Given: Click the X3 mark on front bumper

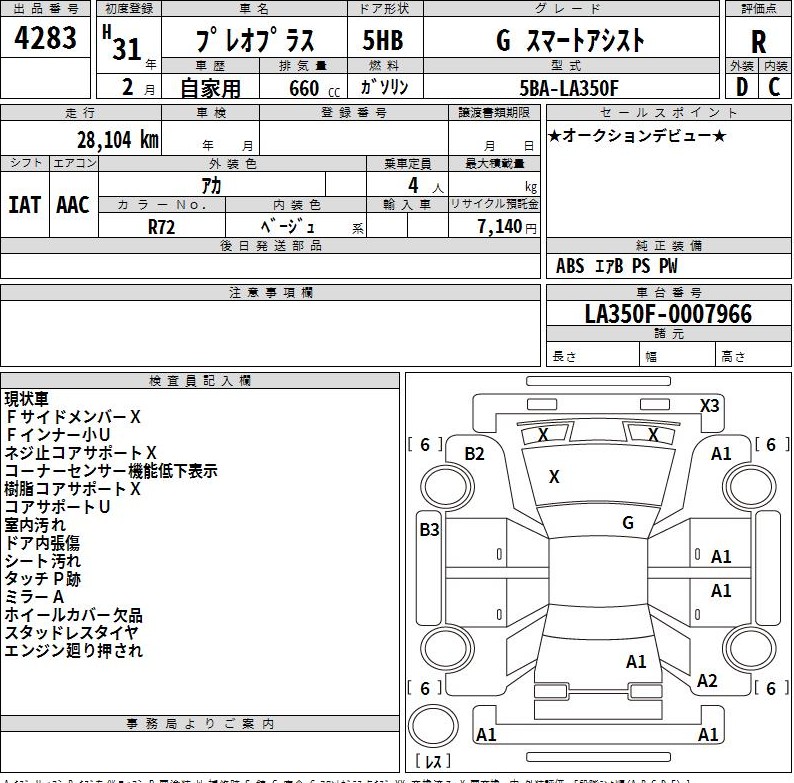Looking at the screenshot, I should click(x=709, y=406).
